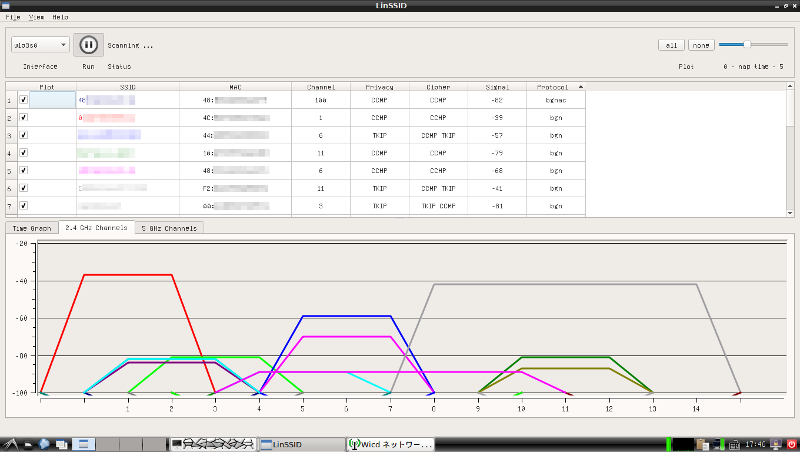Image resolution: width=800 pixels, height=452 pixels.
Task: Select the magenta SSID swatch in row 5
Action: (x=107, y=170)
